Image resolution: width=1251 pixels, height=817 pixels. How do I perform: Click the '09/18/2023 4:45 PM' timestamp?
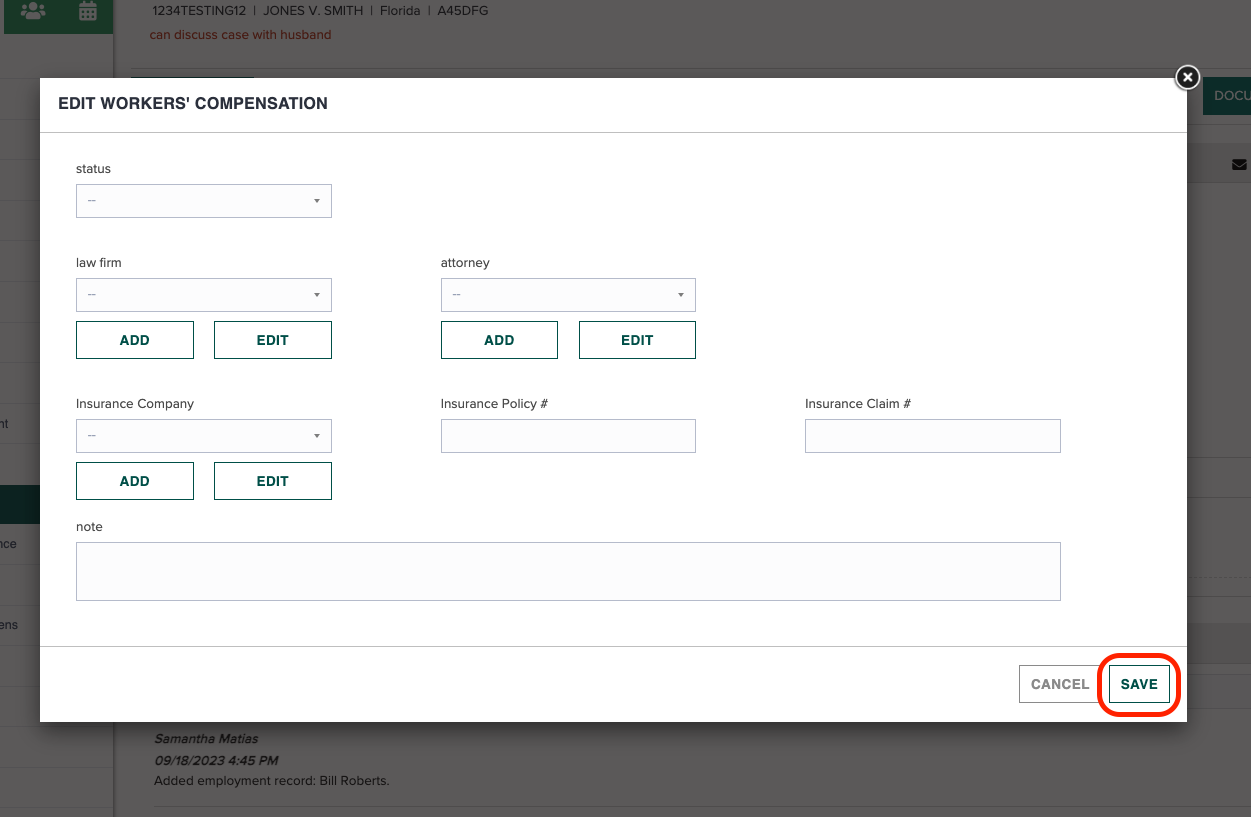coord(216,760)
